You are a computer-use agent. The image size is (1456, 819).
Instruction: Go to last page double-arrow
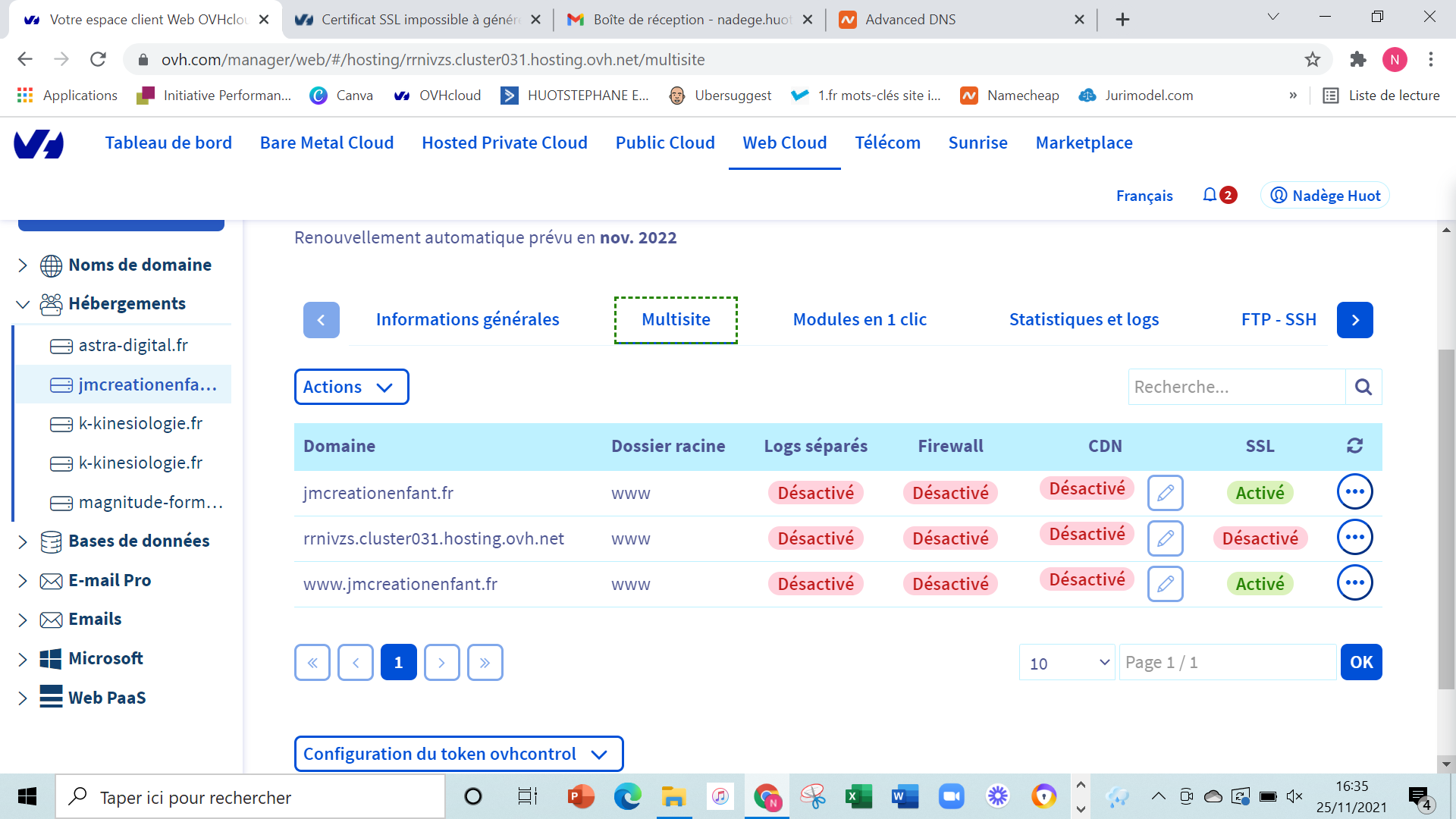coord(485,662)
